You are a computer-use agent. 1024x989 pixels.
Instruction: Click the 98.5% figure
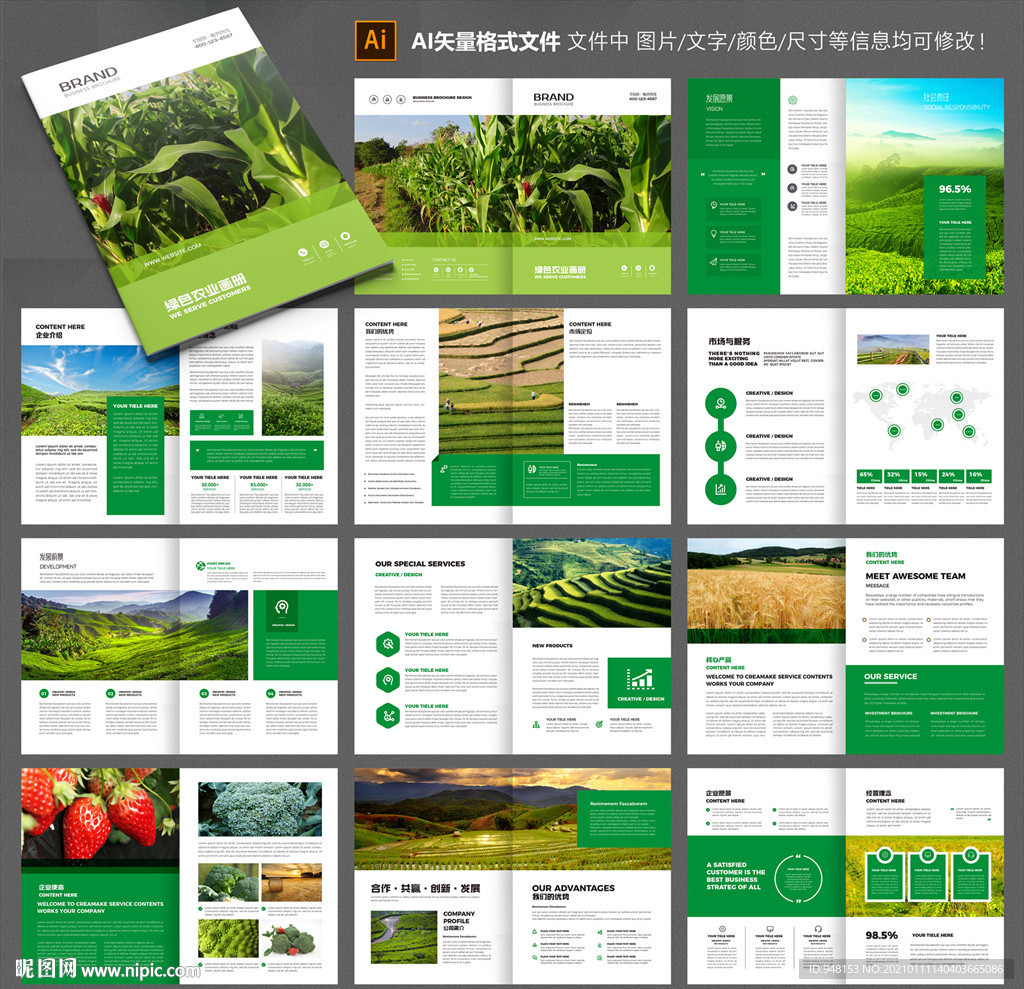click(x=882, y=935)
